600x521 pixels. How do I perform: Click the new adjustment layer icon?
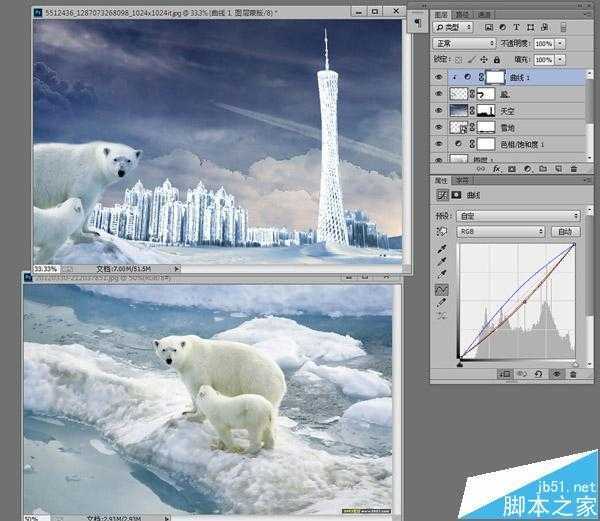(x=528, y=169)
